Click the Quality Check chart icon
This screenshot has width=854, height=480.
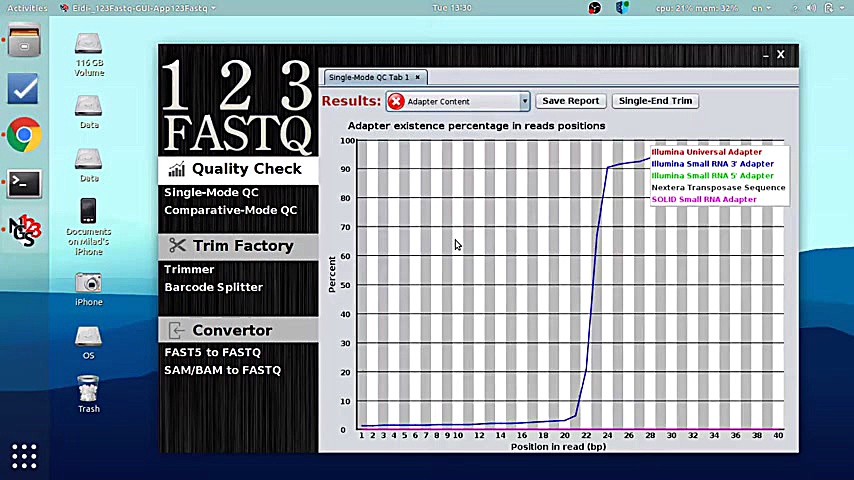coord(177,169)
